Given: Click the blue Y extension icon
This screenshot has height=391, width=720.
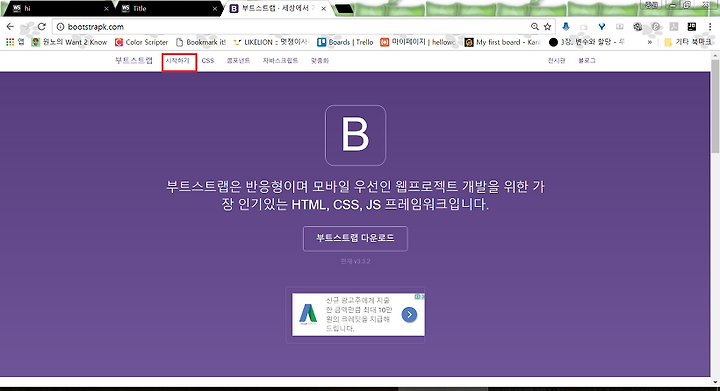Looking at the screenshot, I should [x=602, y=27].
